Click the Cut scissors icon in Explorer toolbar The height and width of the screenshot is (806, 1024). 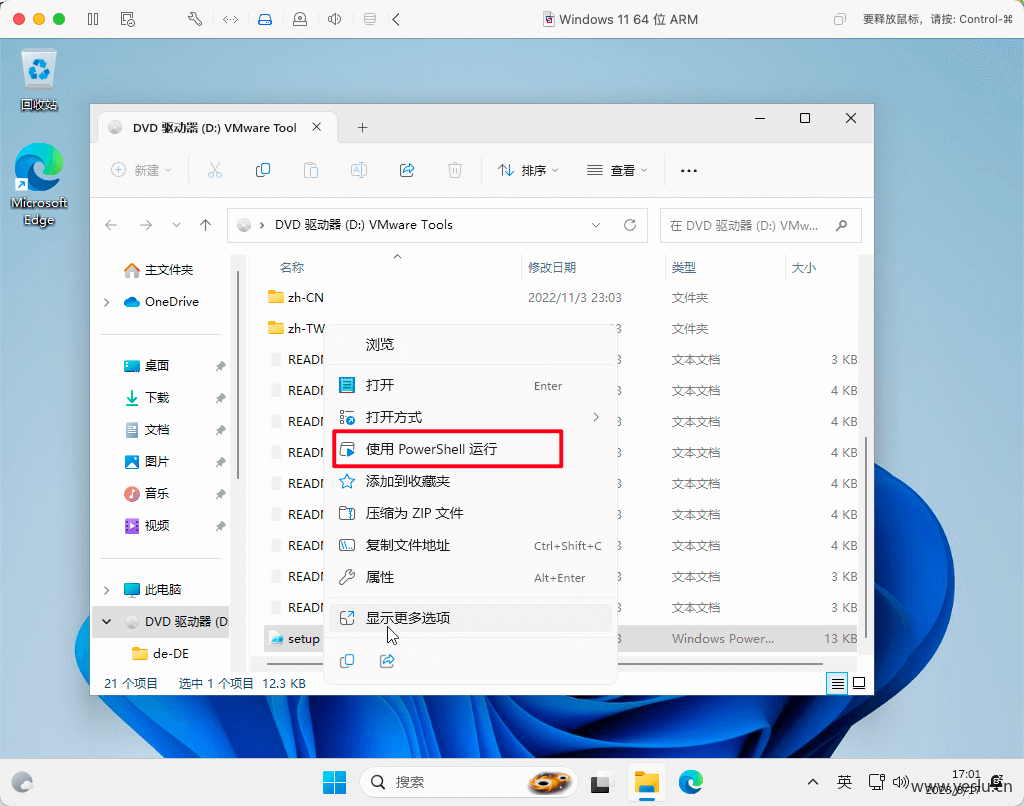[x=215, y=170]
